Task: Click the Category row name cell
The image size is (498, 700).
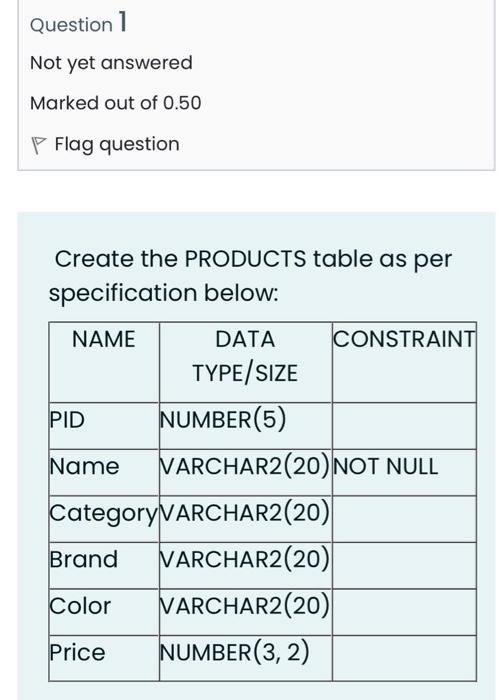Action: pos(104,519)
